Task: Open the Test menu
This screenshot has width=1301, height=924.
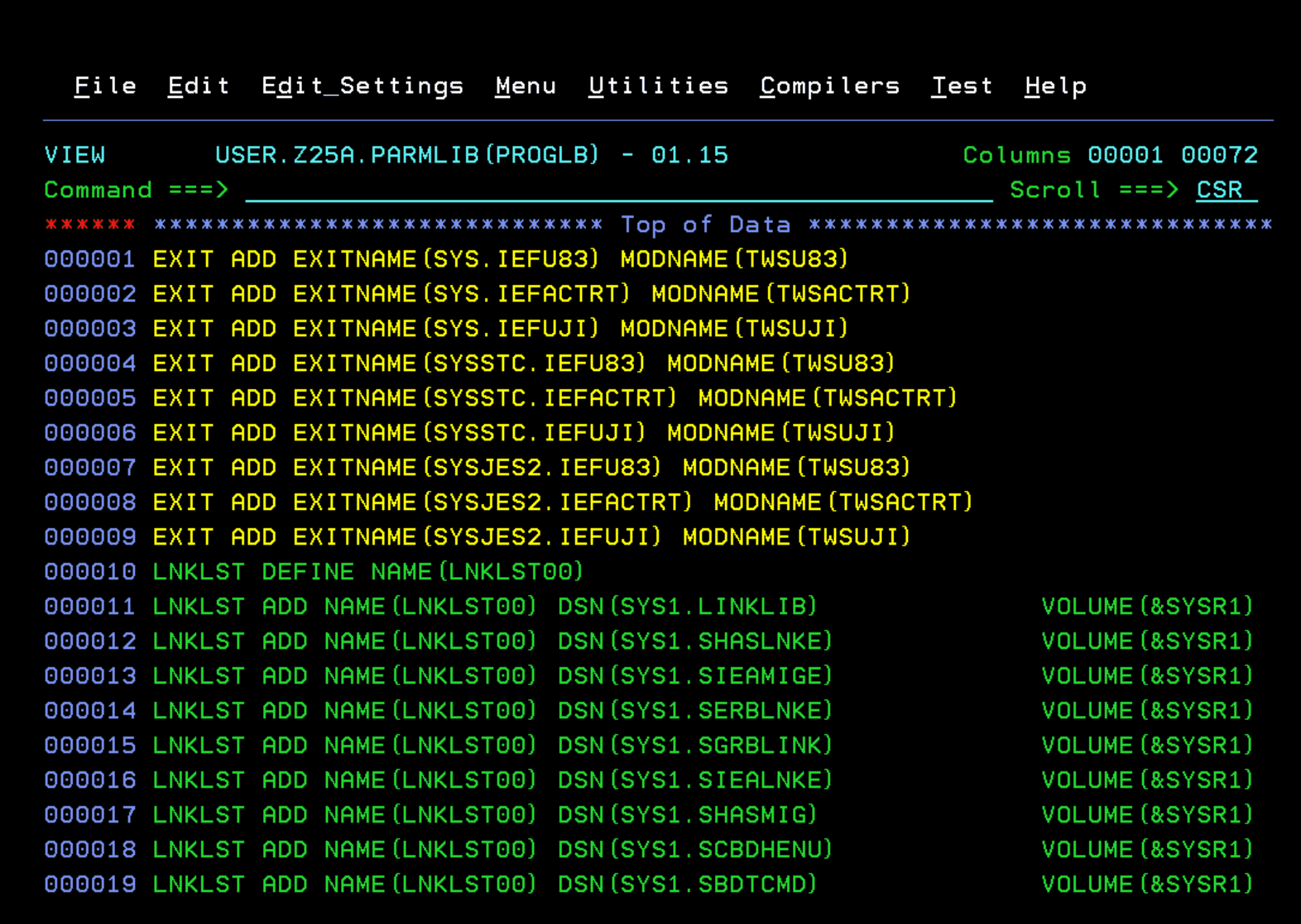Action: [961, 86]
